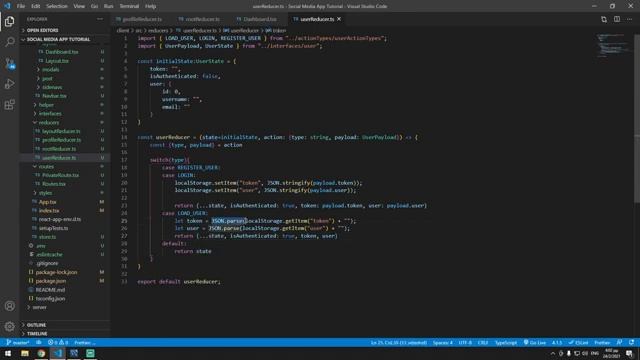640x360 pixels.
Task: Open the Help menu
Action: click(151, 6)
